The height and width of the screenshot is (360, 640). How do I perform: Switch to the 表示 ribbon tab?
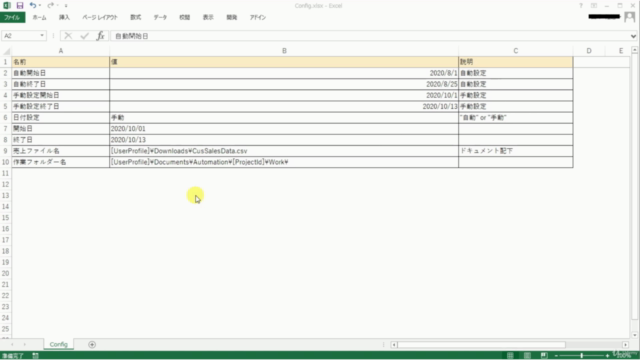coord(208,18)
